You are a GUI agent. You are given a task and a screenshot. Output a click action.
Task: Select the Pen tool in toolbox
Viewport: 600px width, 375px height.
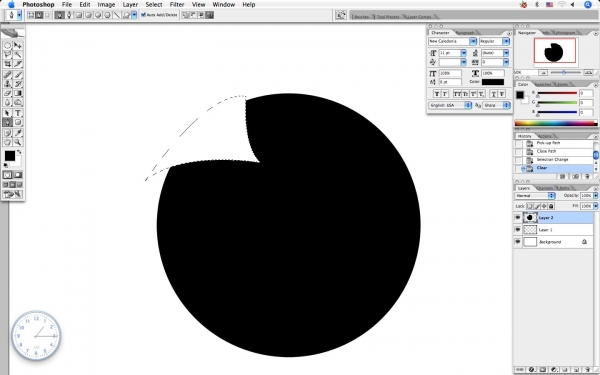point(7,122)
